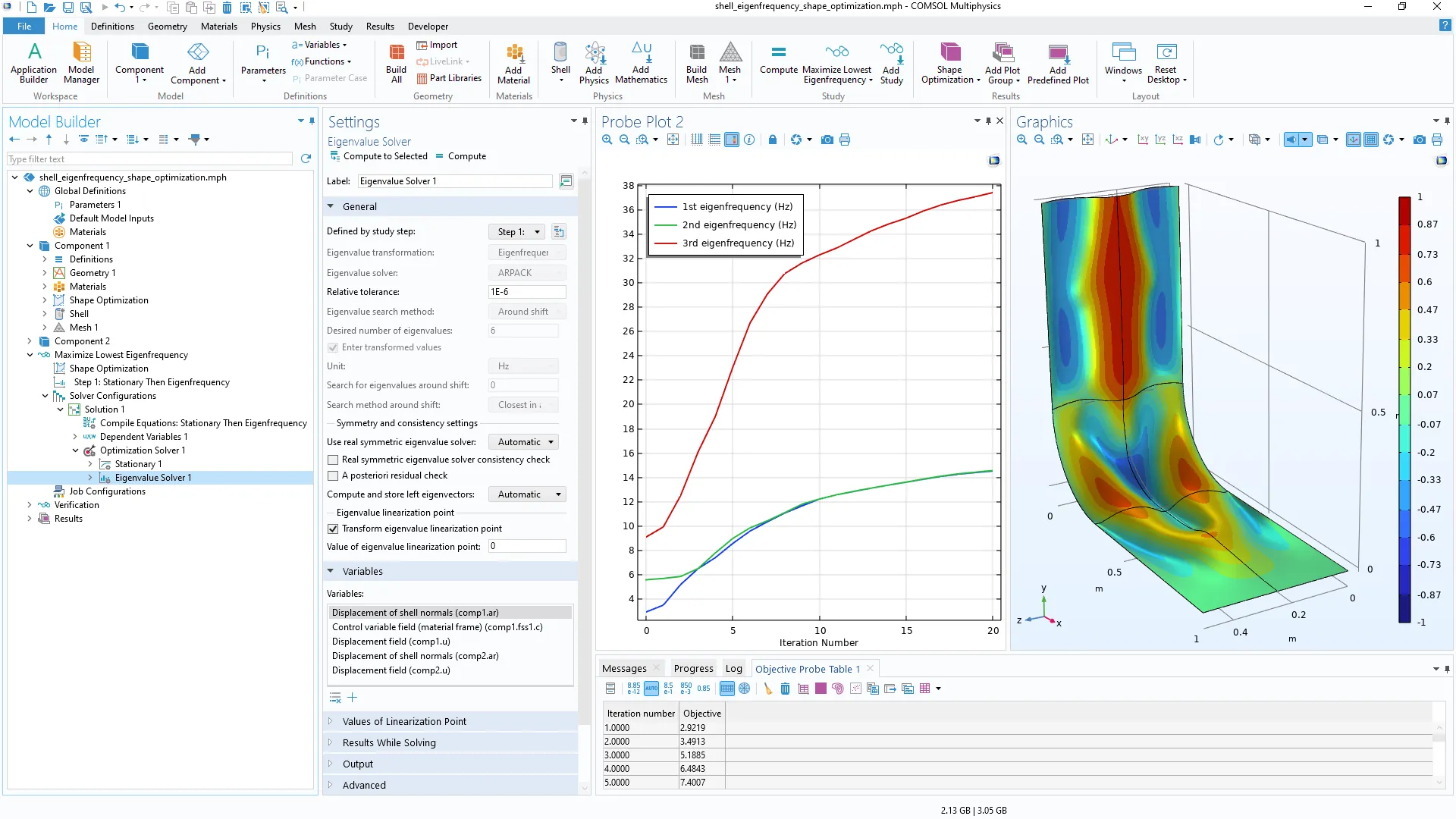Expand the Verification tree node

(30, 505)
